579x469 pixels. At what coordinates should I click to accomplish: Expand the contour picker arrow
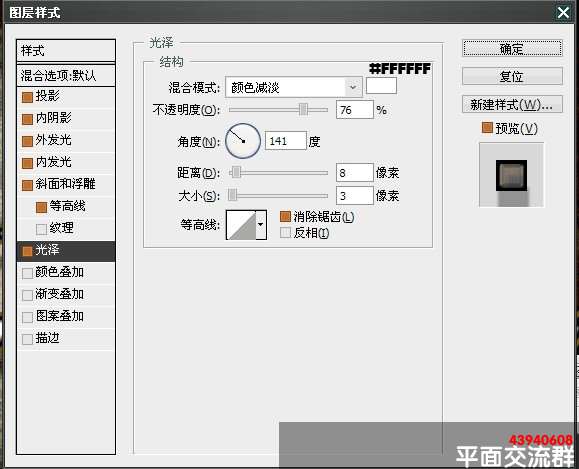click(x=261, y=225)
